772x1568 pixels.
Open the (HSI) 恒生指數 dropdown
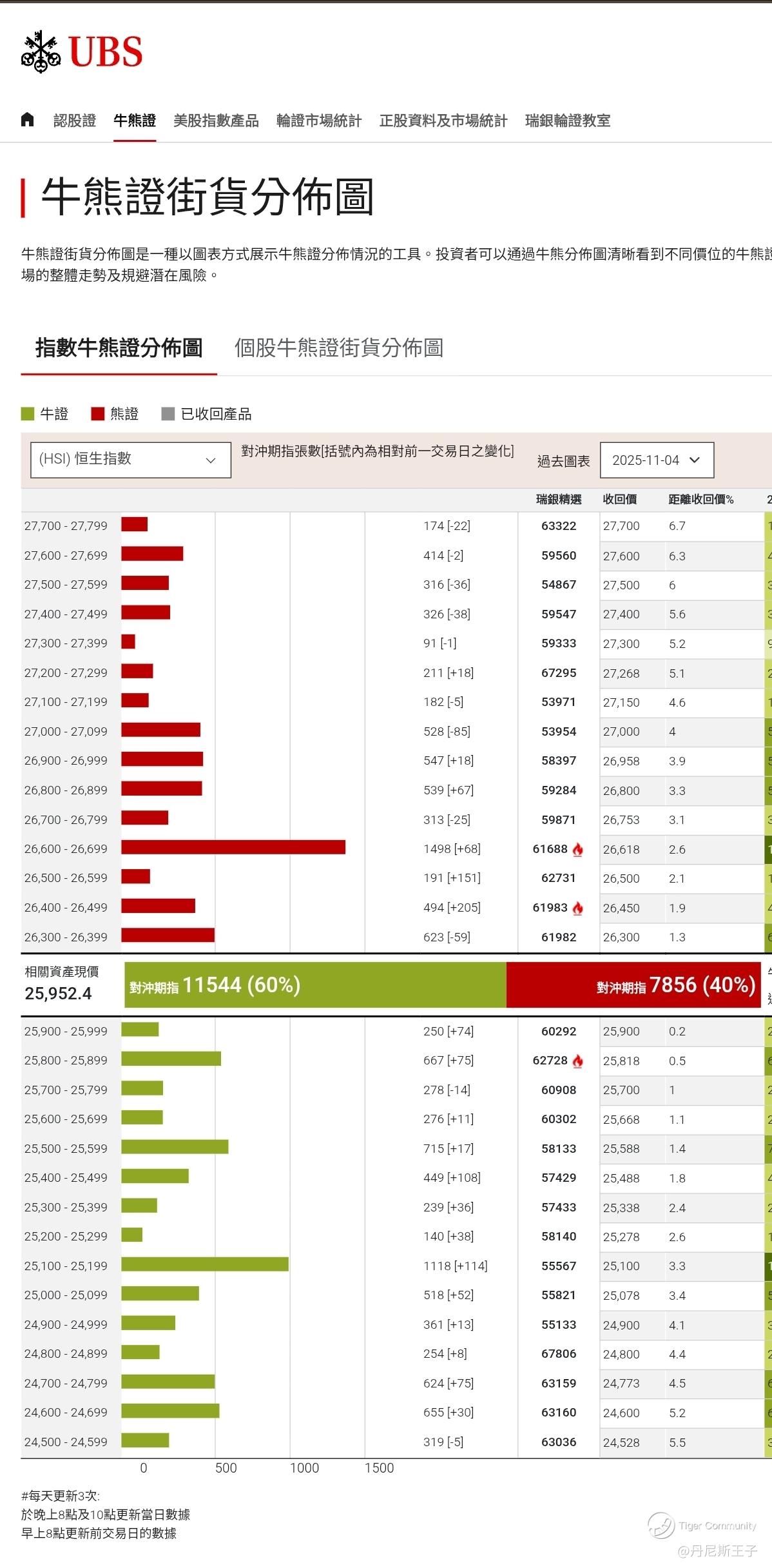(131, 460)
